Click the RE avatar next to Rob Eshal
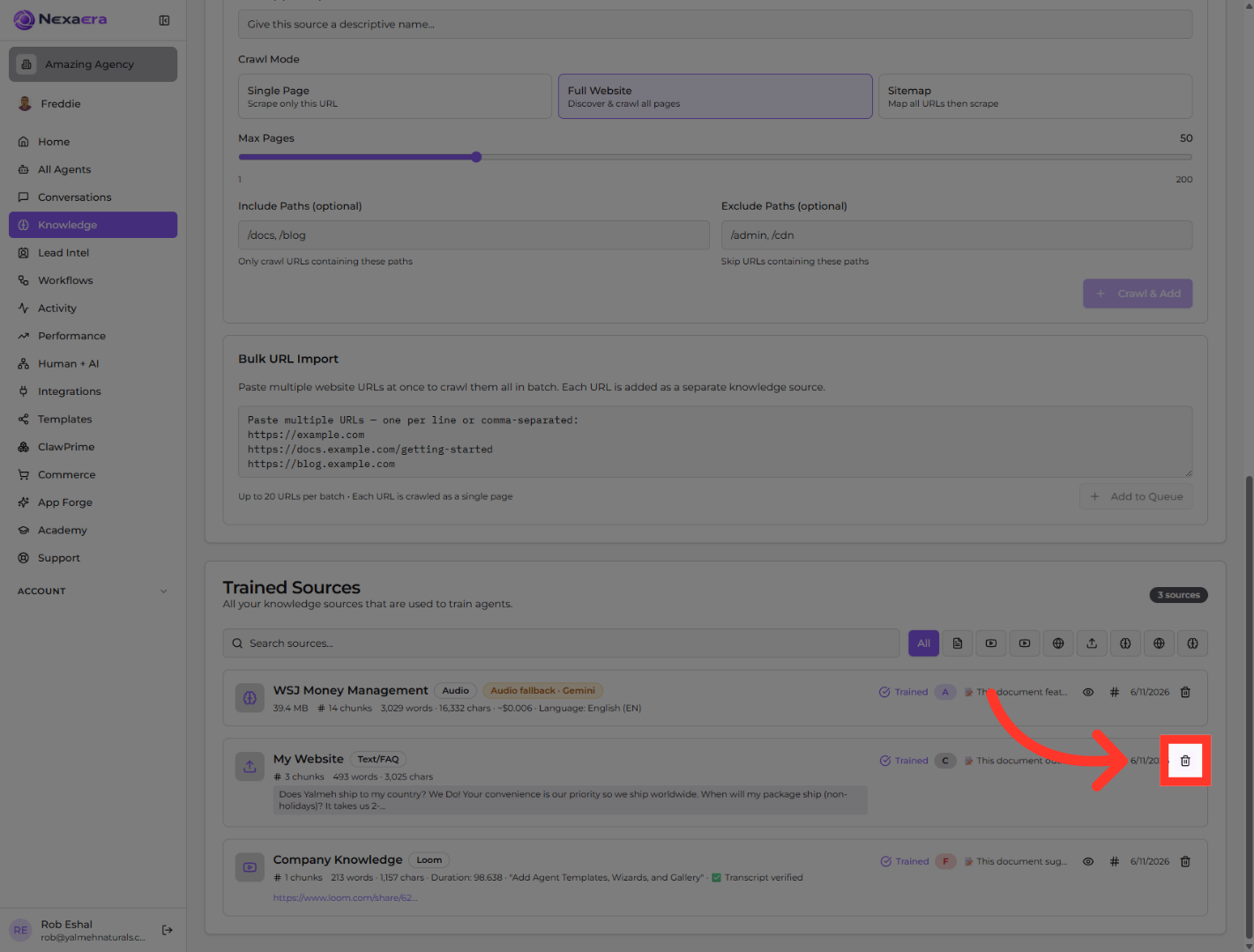Viewport: 1254px width, 952px height. [x=20, y=930]
